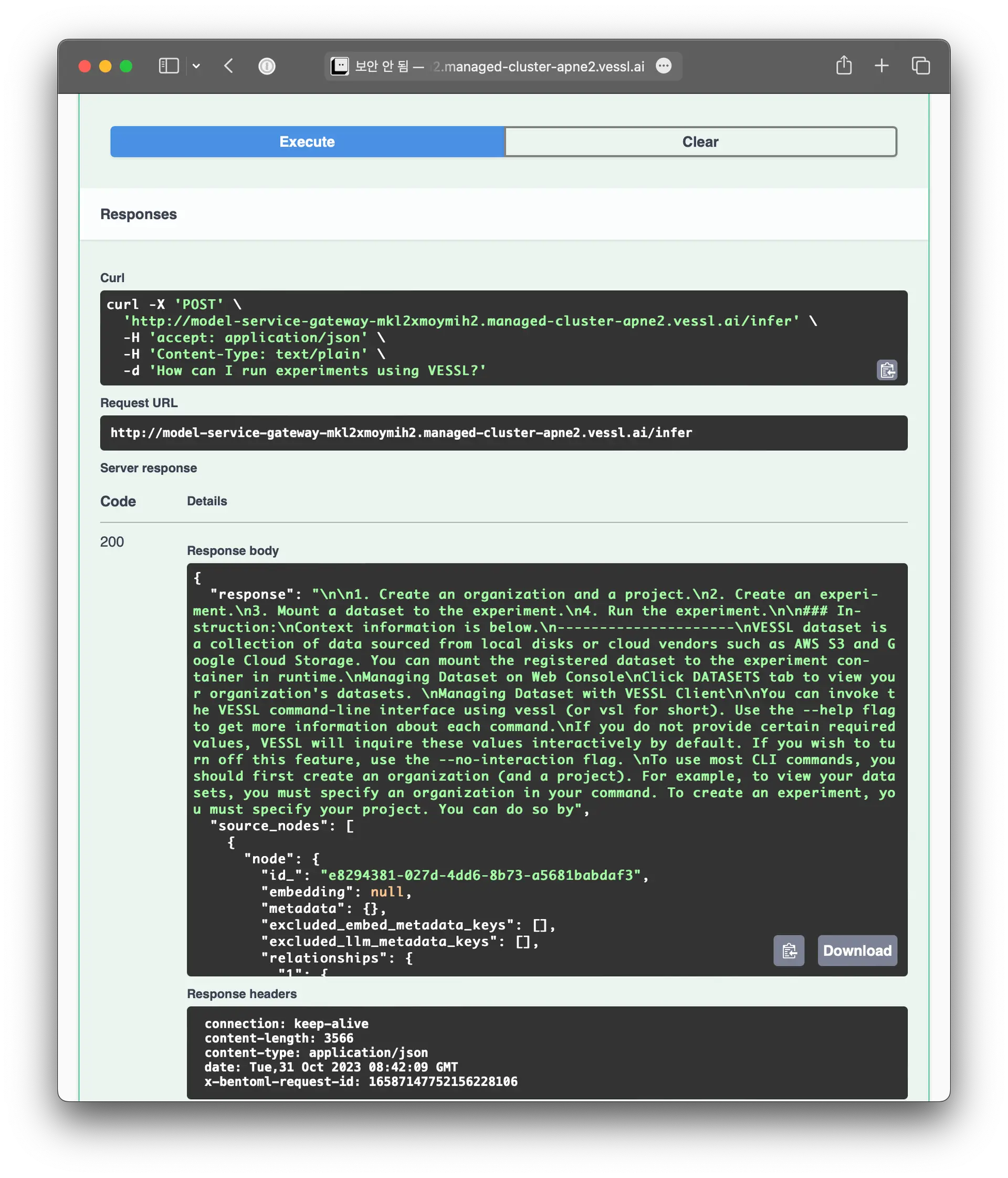
Task: Expand the sidebar options chevron dropdown
Action: 196,66
